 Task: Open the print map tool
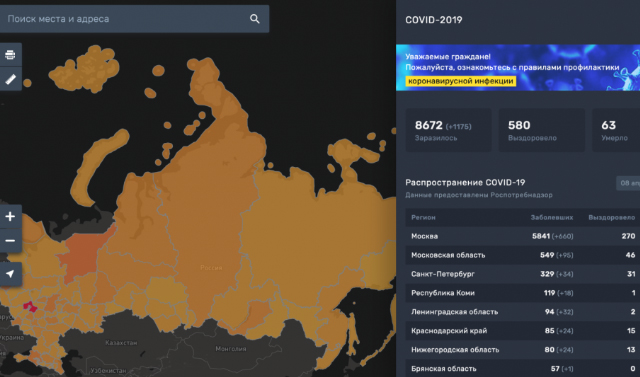click(10, 55)
